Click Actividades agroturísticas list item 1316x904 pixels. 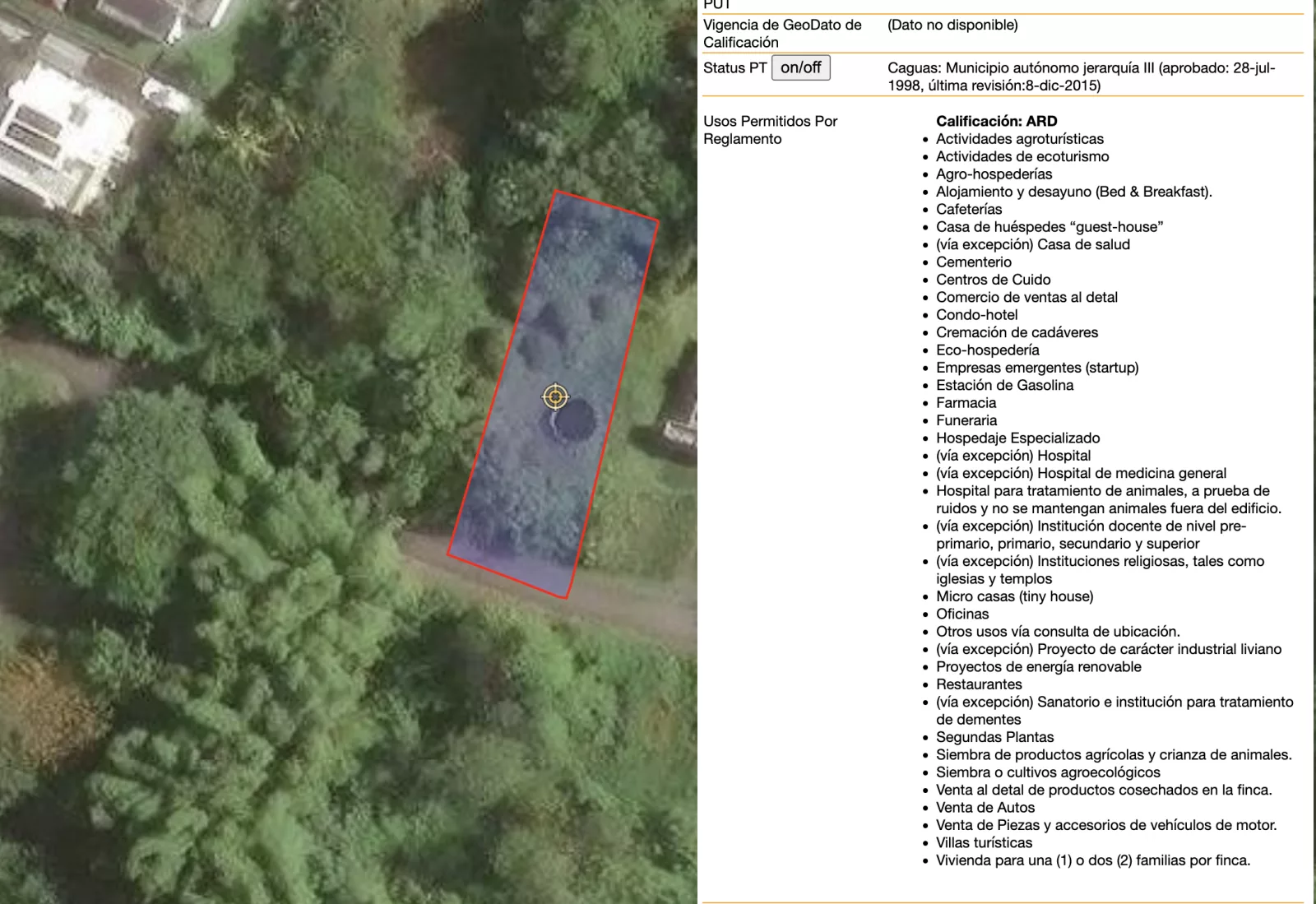pos(1020,139)
